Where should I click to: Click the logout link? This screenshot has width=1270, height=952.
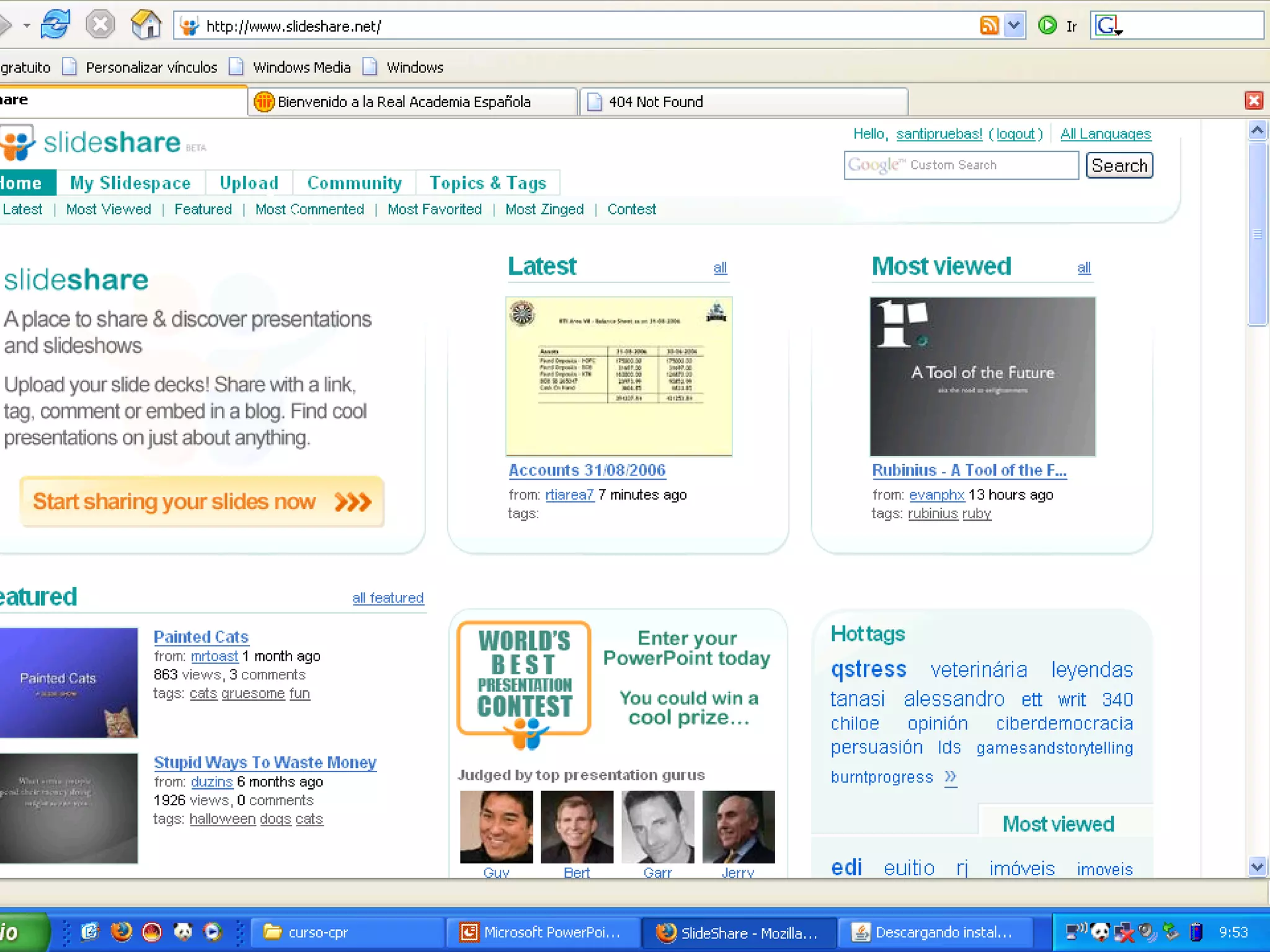click(1015, 134)
